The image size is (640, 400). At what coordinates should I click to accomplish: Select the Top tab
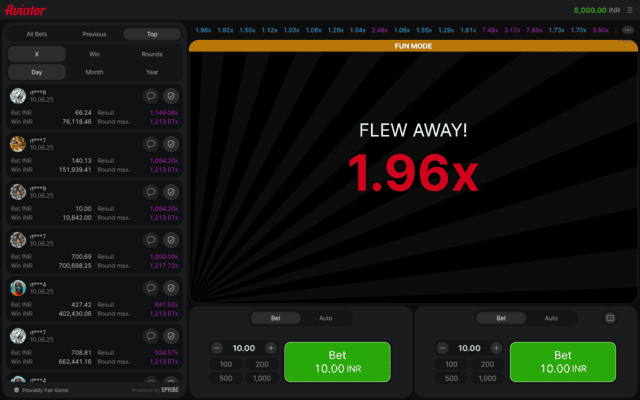coord(152,34)
